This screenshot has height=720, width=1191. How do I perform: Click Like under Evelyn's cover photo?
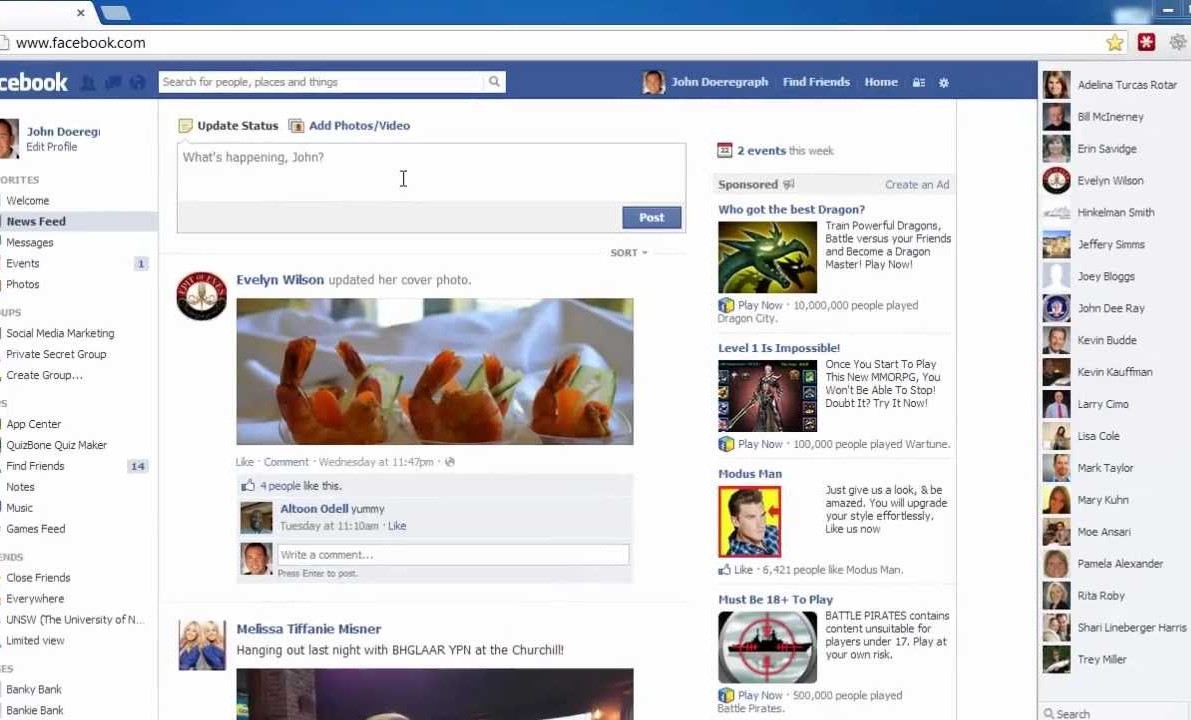[x=245, y=462]
